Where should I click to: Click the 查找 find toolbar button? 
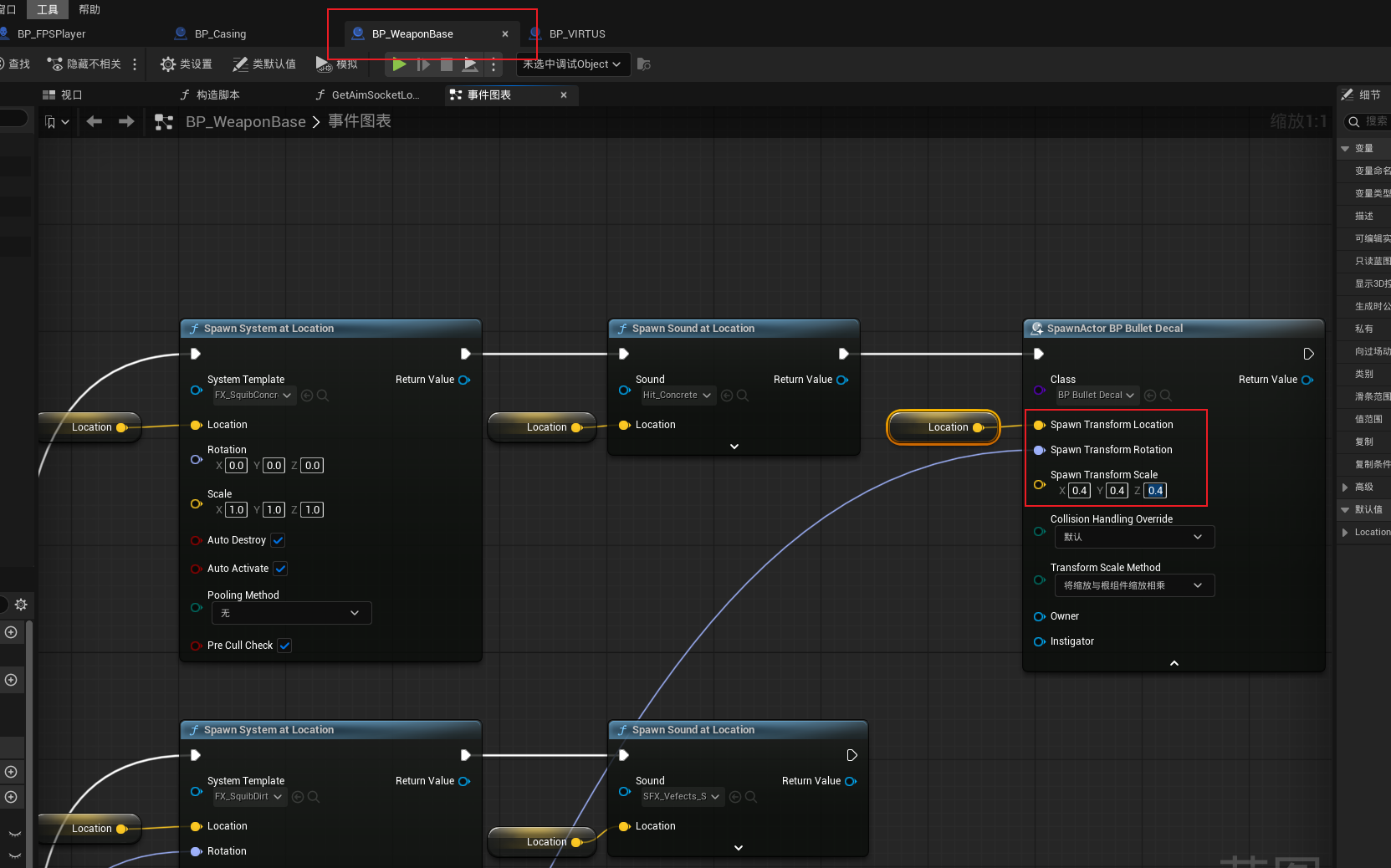click(x=16, y=64)
